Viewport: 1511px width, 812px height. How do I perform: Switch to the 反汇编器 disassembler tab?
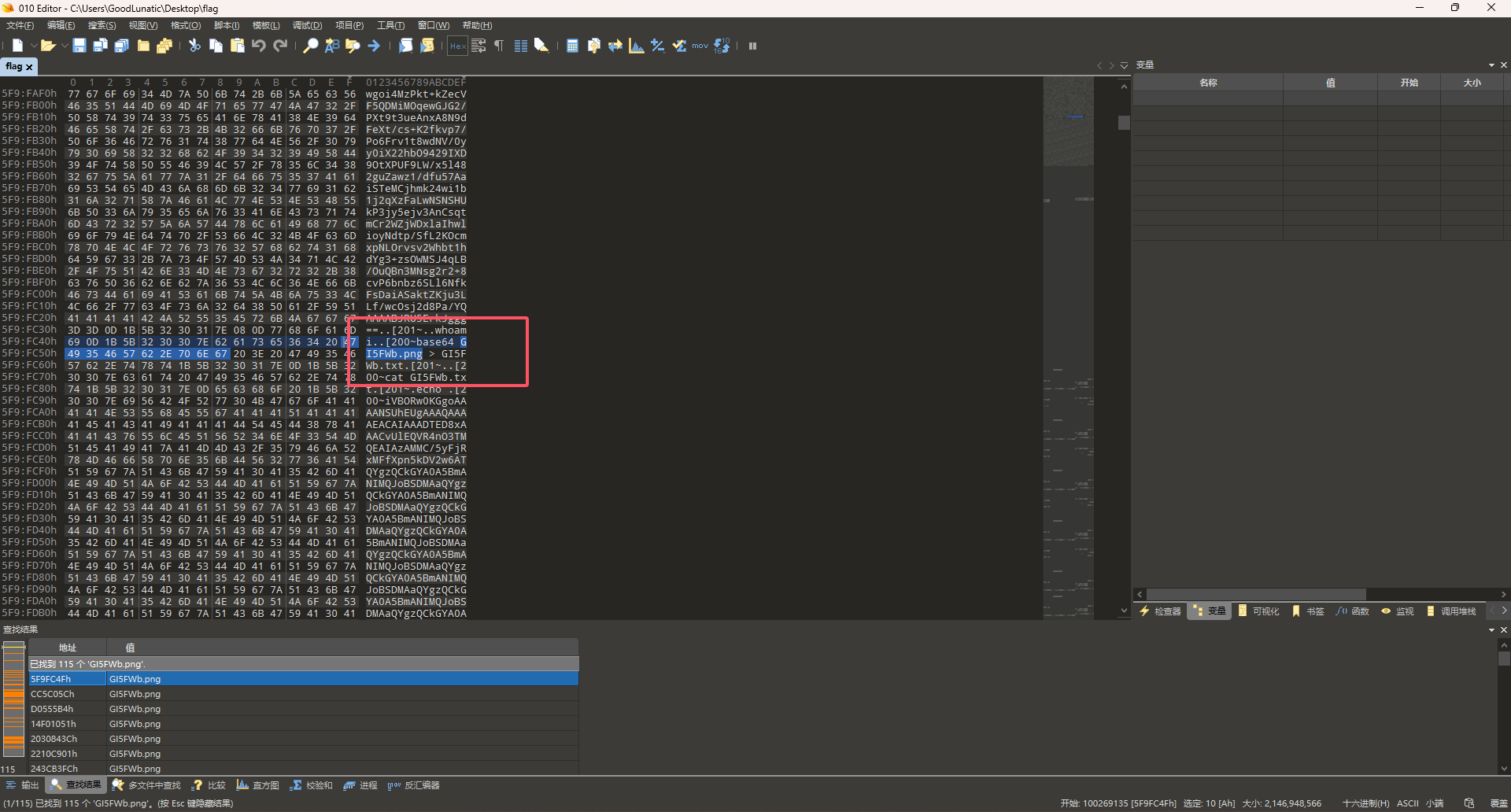point(414,785)
